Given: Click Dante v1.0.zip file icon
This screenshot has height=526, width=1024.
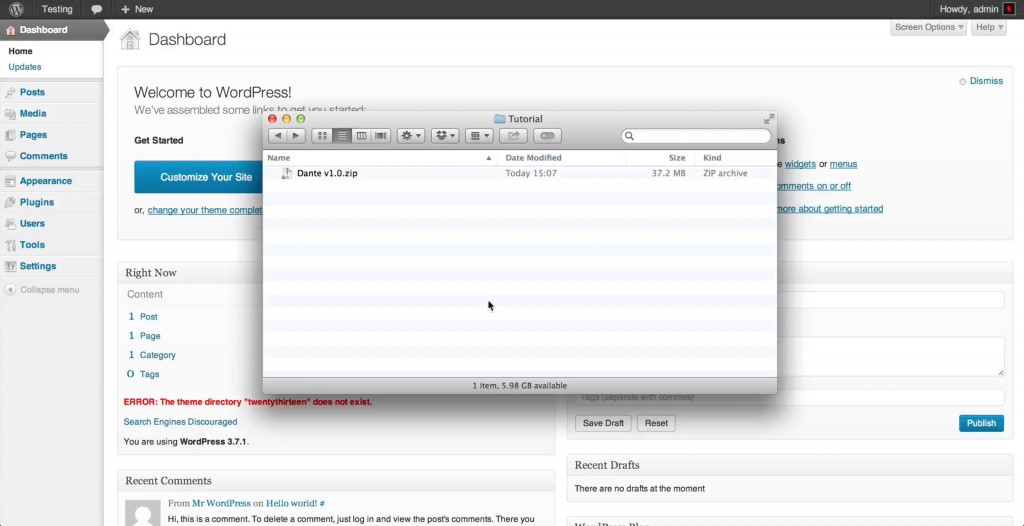Looking at the screenshot, I should coord(286,173).
